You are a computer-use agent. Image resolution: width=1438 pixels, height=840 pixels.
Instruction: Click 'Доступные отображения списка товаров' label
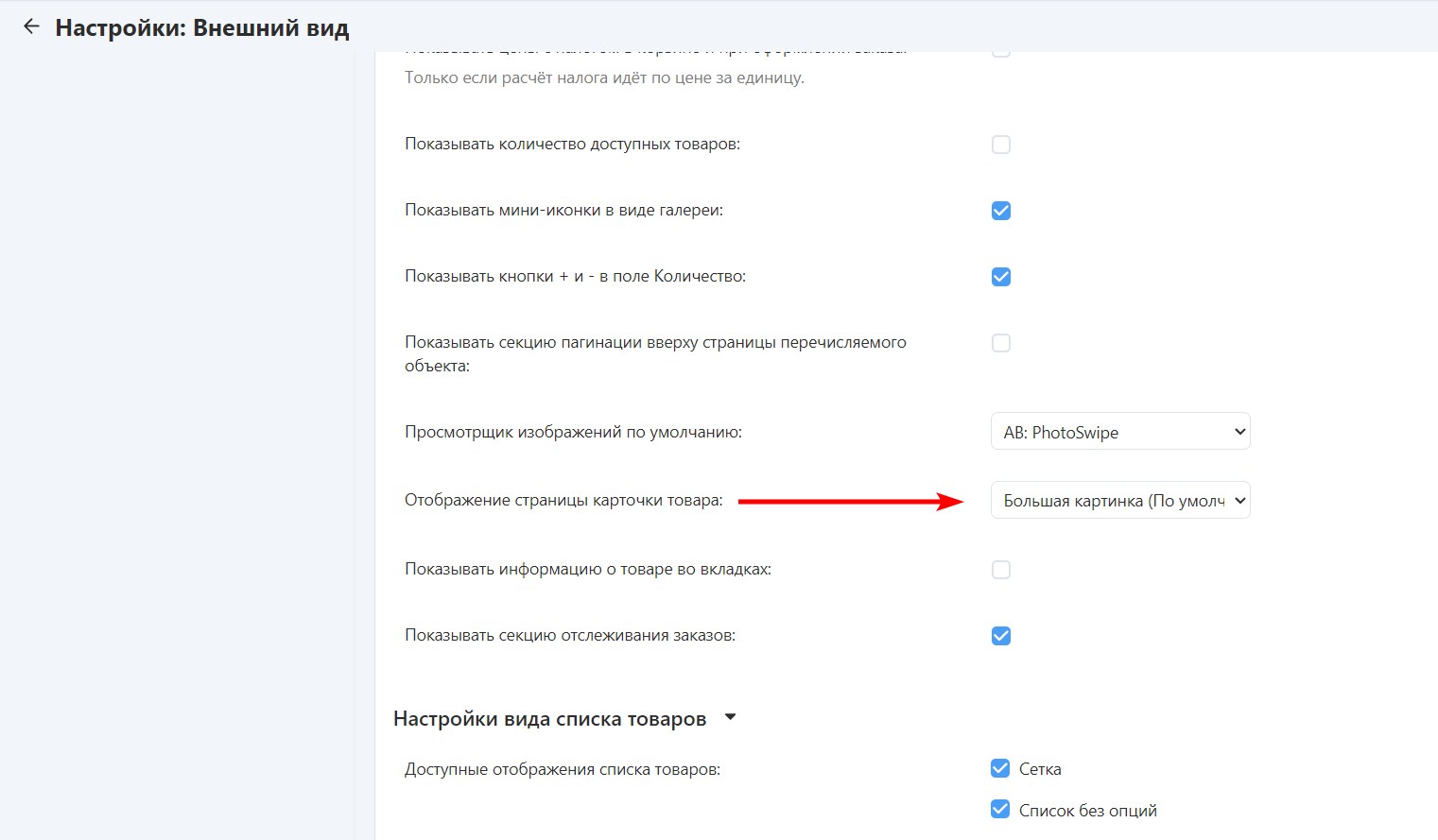[563, 769]
